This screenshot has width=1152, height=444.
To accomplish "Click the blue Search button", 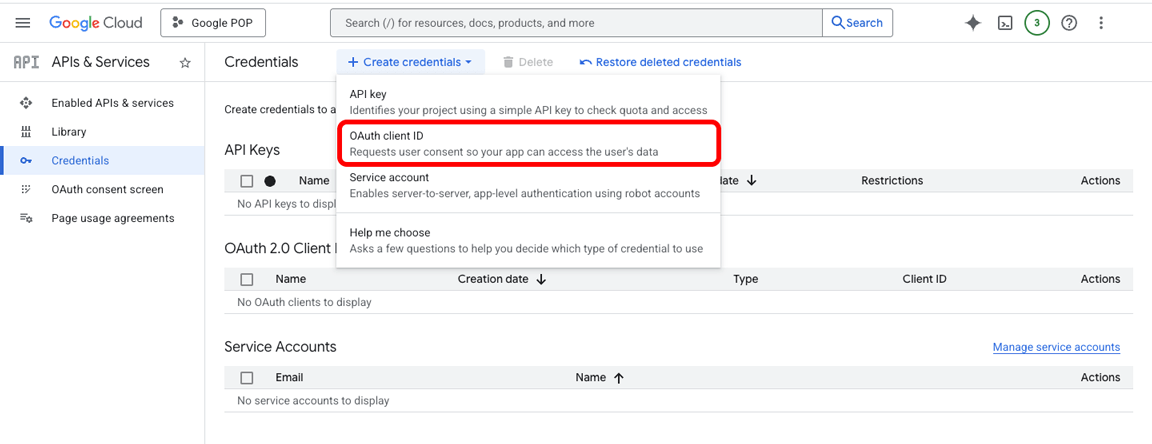I will 857,23.
